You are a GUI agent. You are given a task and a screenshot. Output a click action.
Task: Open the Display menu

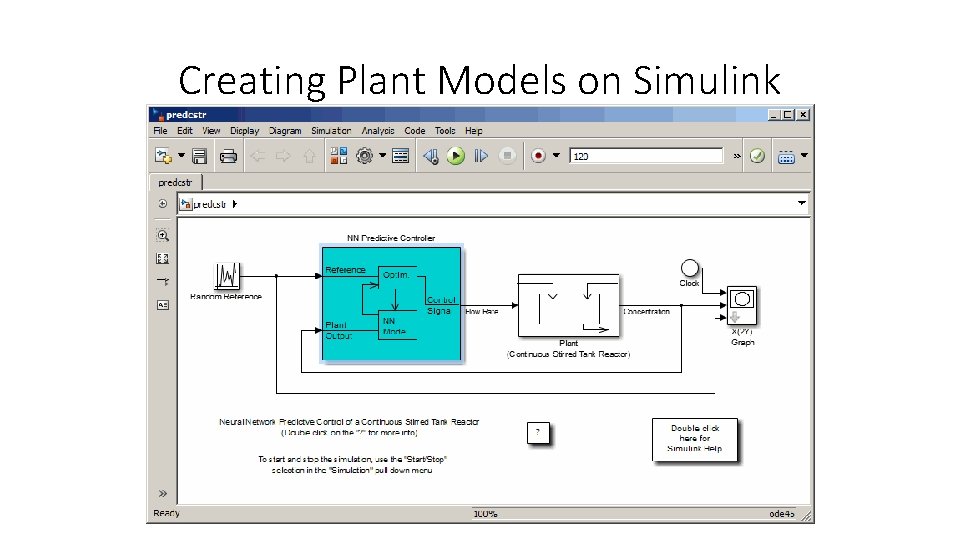[x=245, y=130]
